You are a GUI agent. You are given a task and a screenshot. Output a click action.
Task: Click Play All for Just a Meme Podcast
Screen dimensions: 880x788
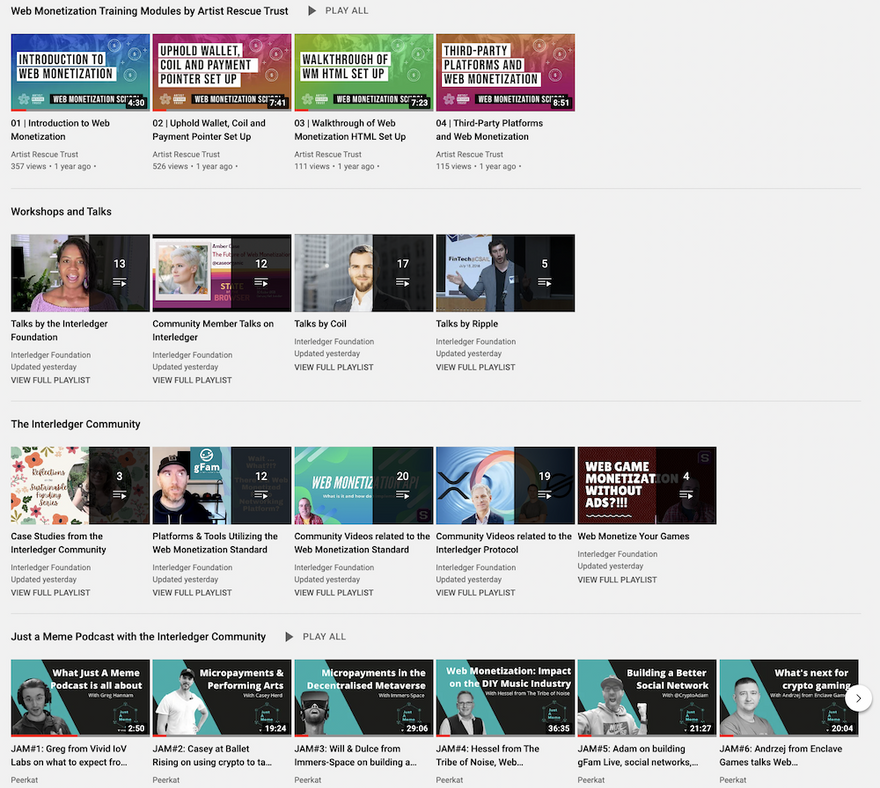[x=314, y=637]
